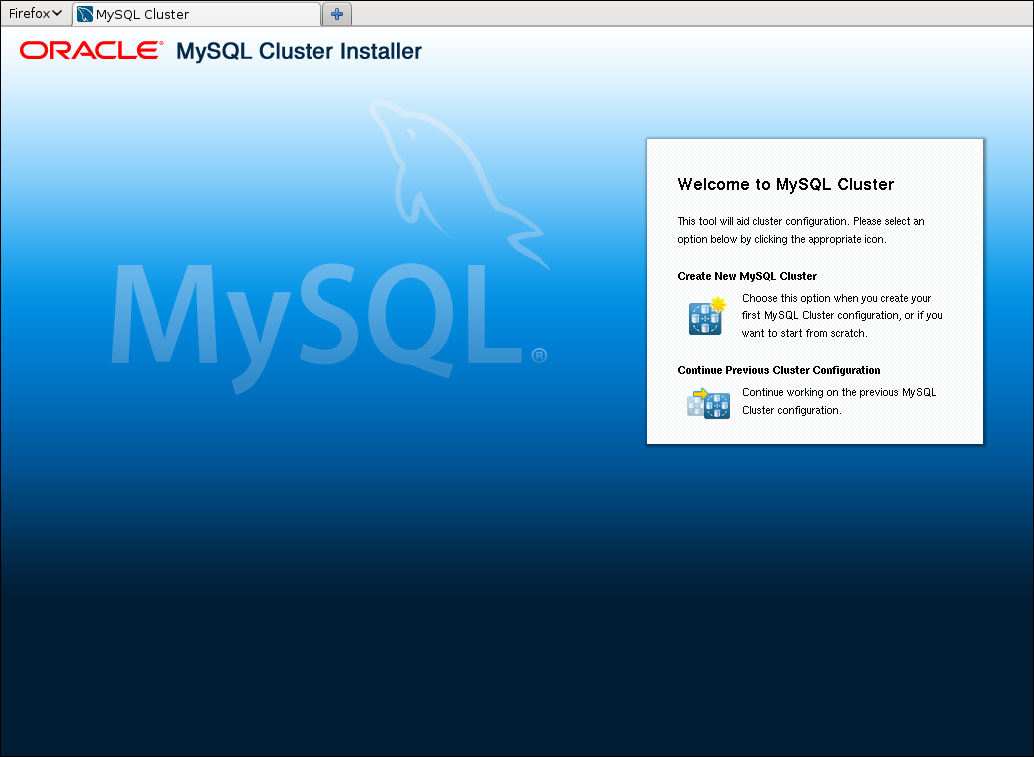This screenshot has width=1034, height=757.
Task: Click the red Oracle logo
Action: tap(90, 51)
